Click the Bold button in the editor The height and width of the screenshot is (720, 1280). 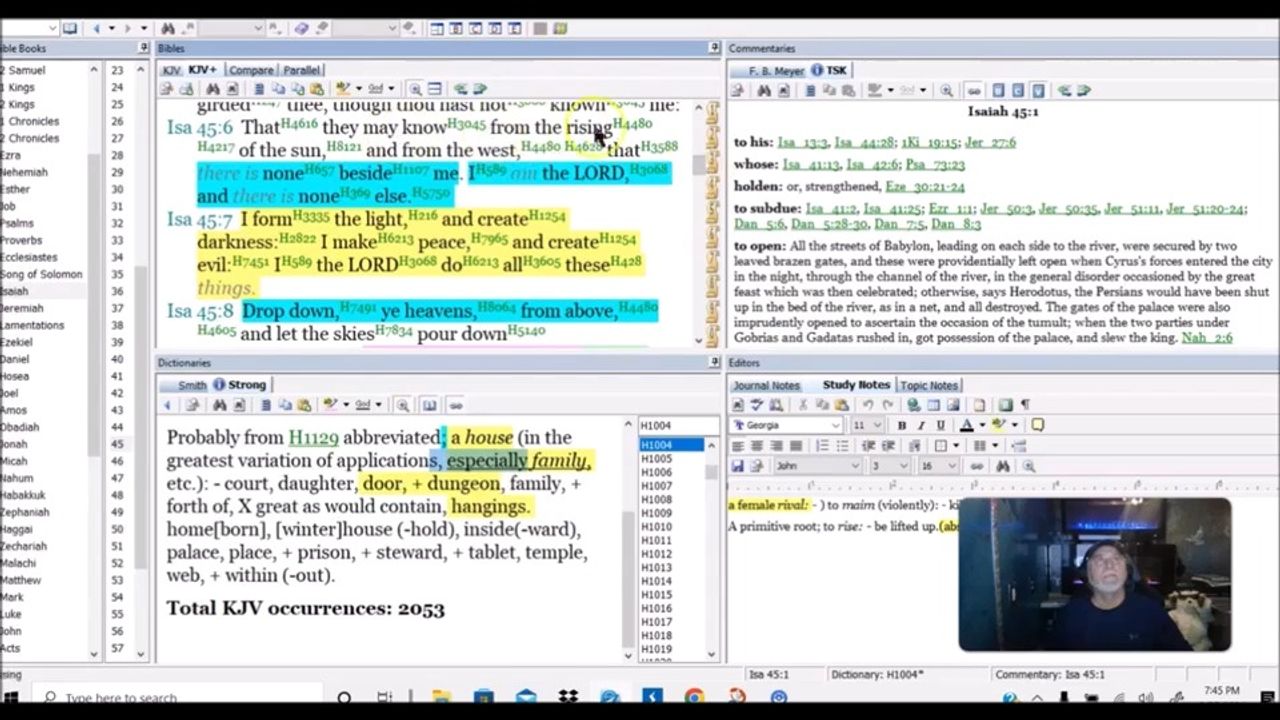point(901,425)
